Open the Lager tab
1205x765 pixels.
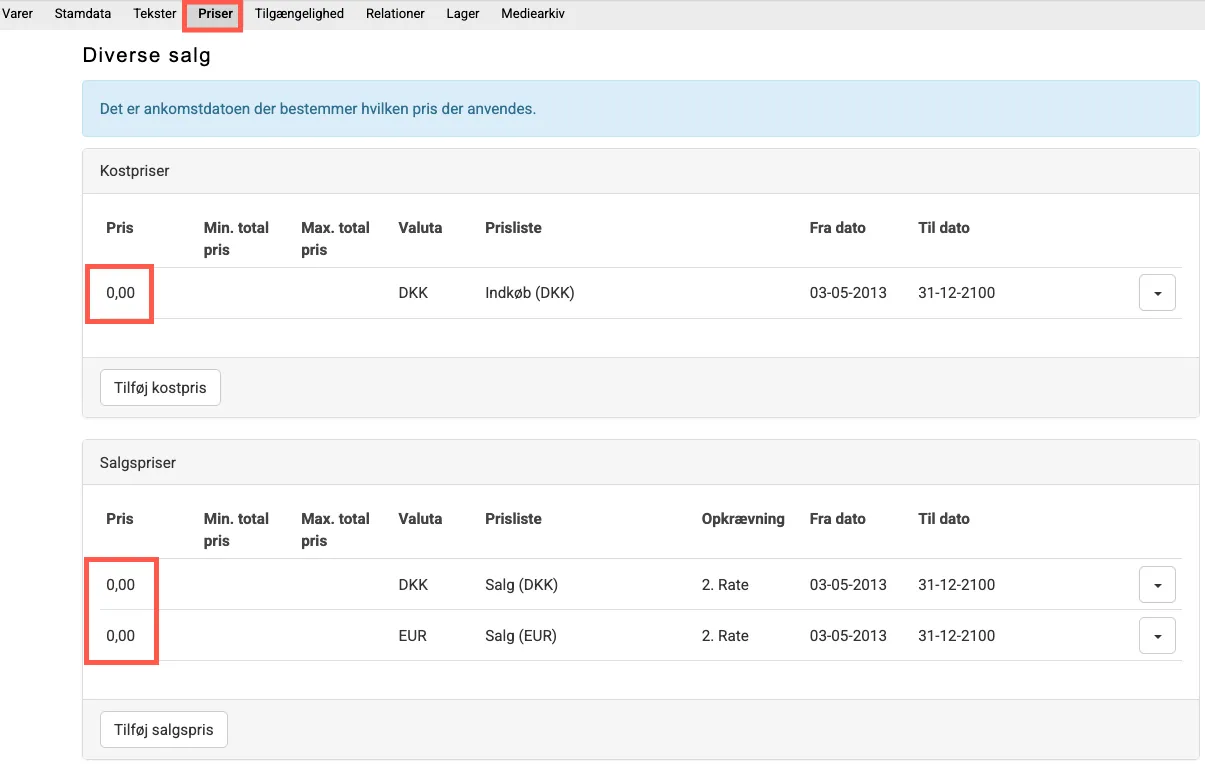(463, 14)
